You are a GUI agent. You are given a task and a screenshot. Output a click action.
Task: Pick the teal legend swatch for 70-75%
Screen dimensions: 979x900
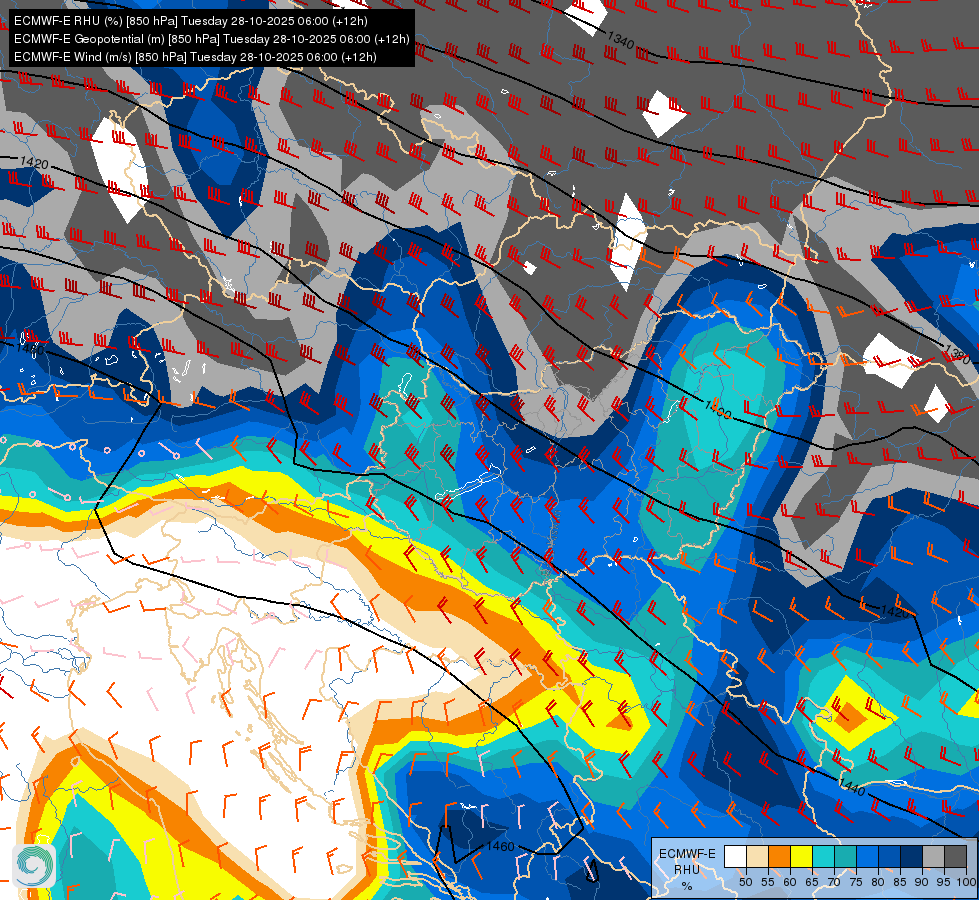[845, 856]
